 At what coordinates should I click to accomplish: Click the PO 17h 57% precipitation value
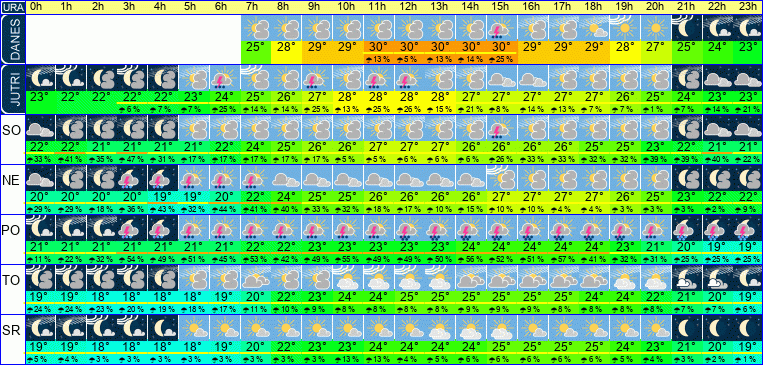tap(563, 258)
